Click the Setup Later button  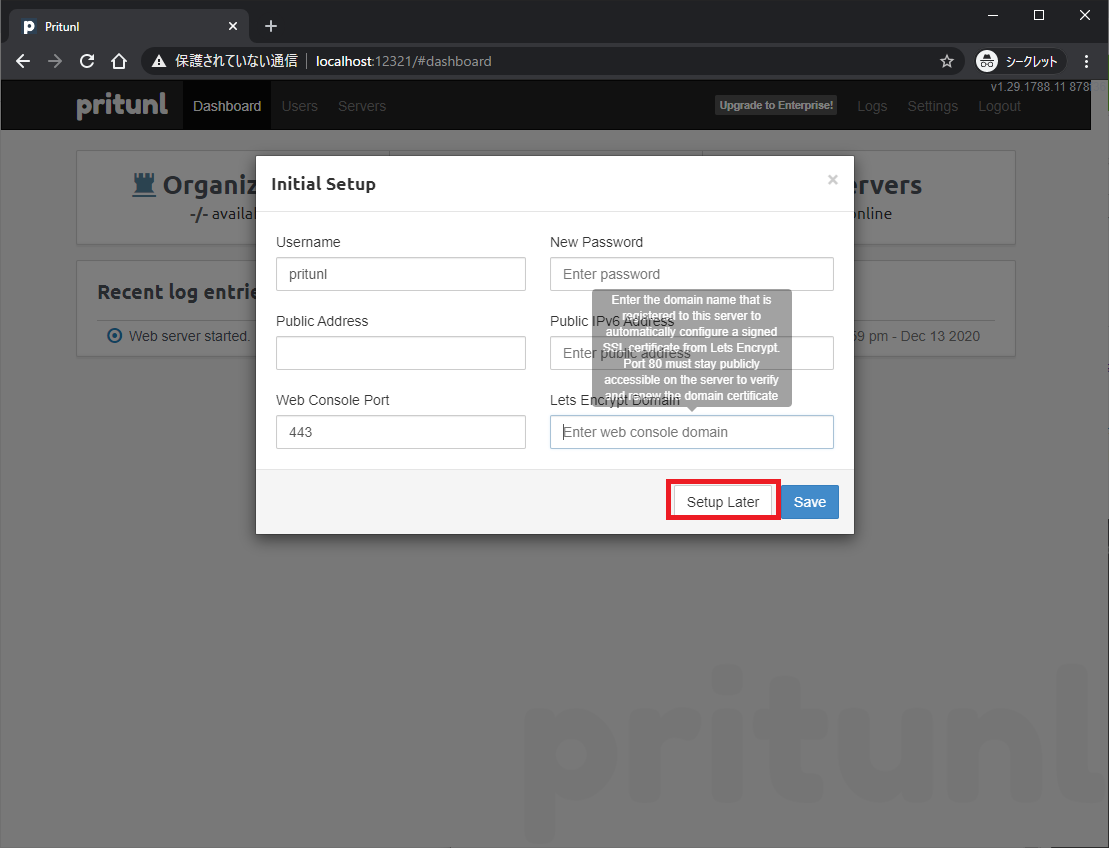(x=723, y=501)
